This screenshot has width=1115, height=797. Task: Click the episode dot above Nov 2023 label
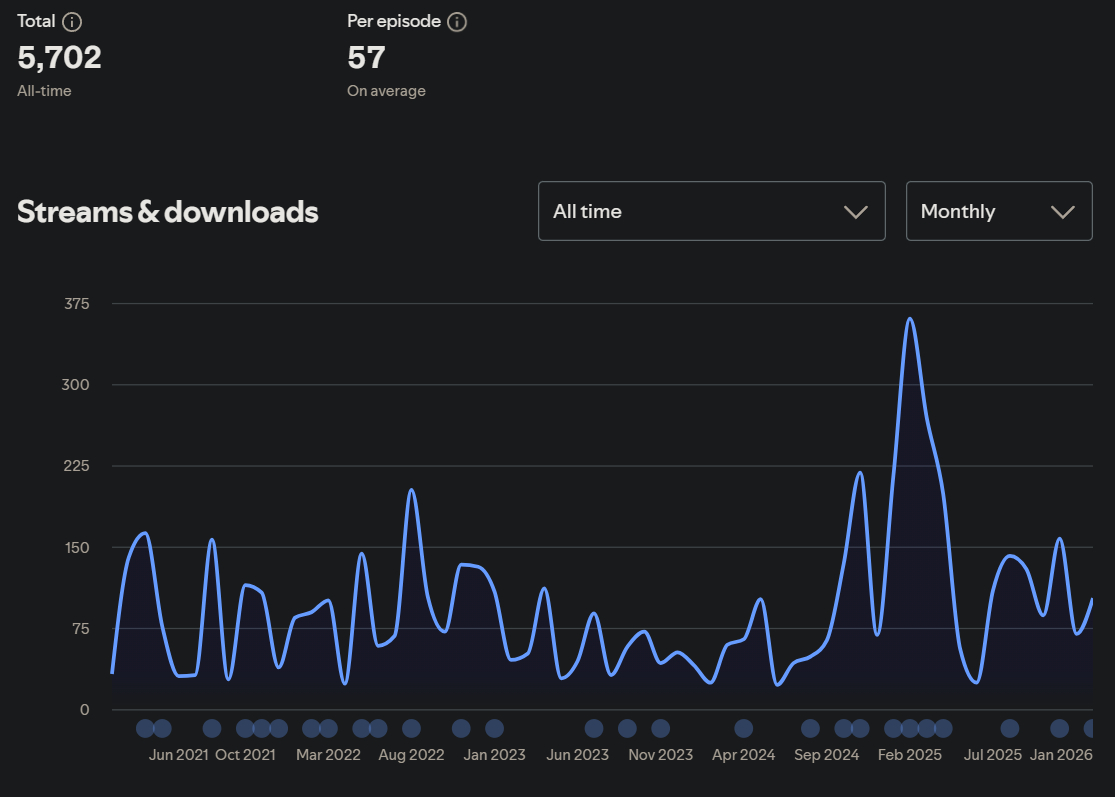(660, 728)
